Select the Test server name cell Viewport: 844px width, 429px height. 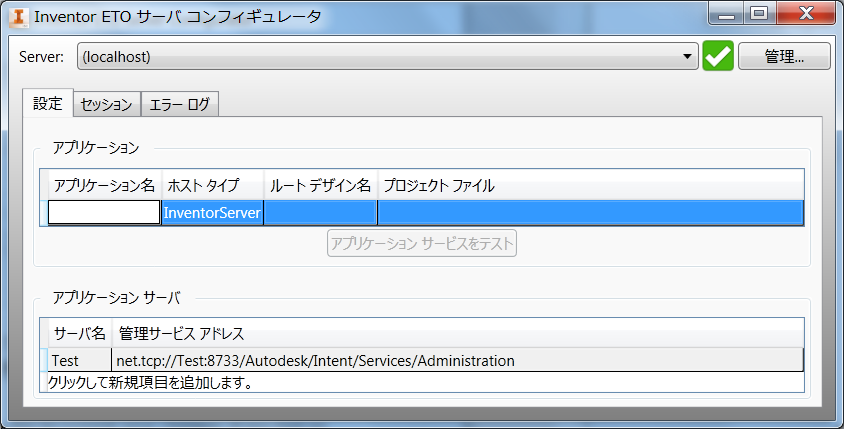80,360
